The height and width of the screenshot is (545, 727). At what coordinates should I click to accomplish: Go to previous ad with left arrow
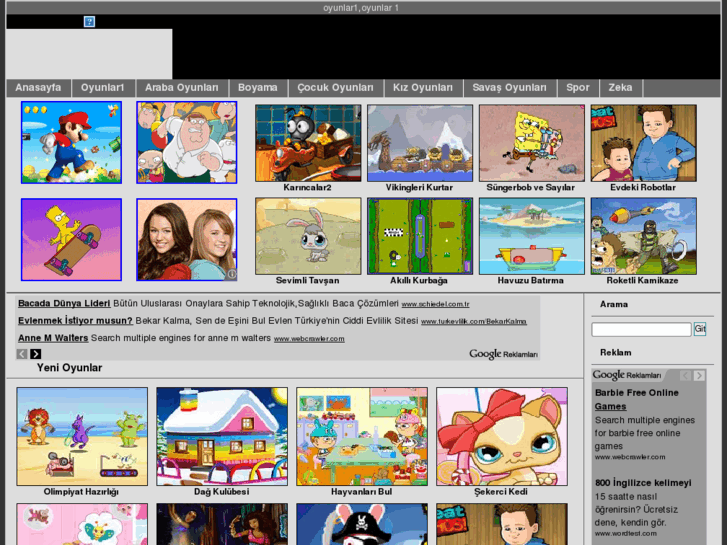coord(22,354)
